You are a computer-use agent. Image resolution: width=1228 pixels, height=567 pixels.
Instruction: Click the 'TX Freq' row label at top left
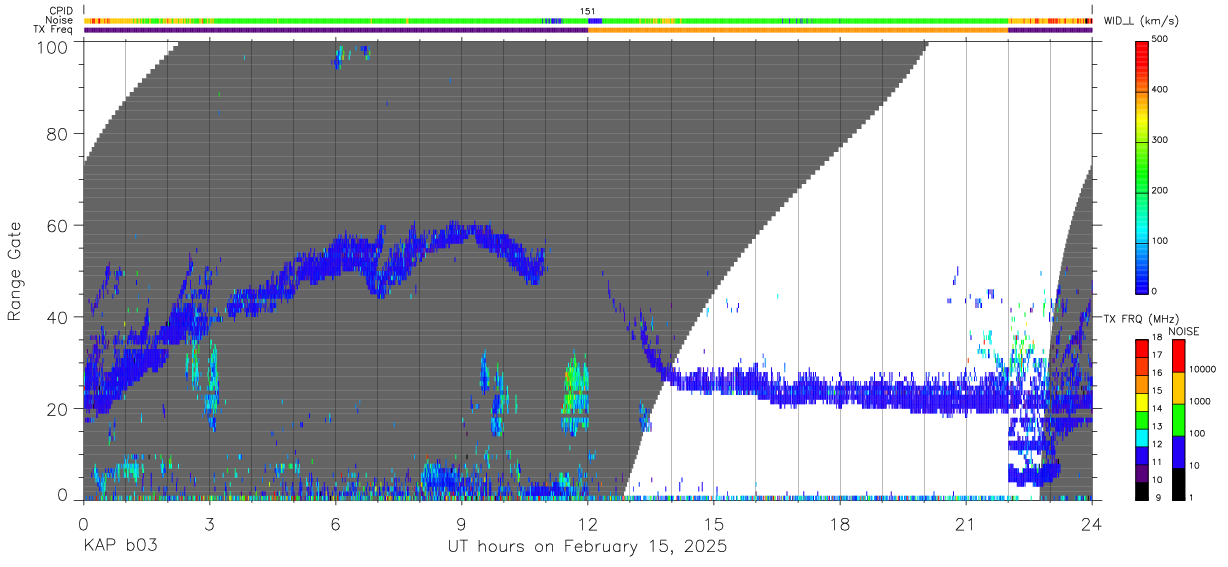(54, 30)
